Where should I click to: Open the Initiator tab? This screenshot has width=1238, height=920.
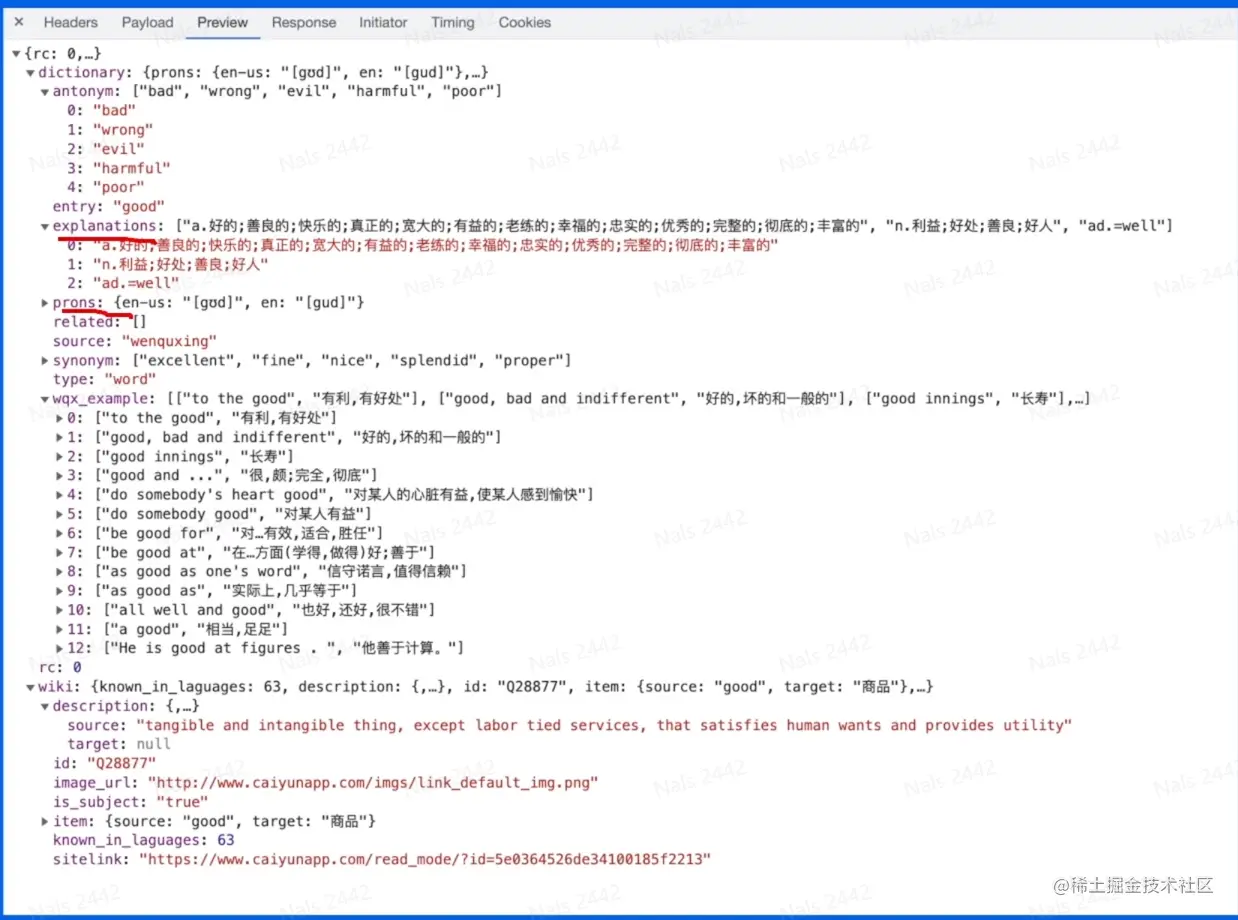click(x=383, y=22)
